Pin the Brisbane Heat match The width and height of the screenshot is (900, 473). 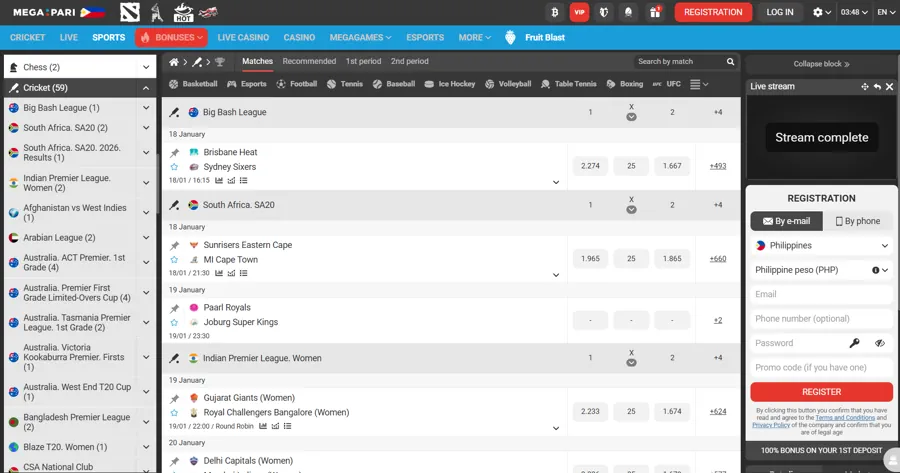174,153
